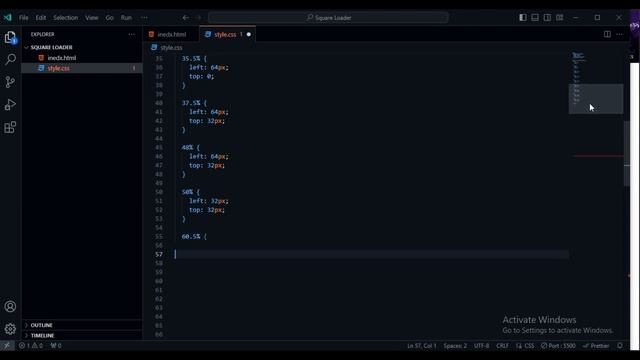Click the 37.5% keyframe selector line

click(194, 103)
